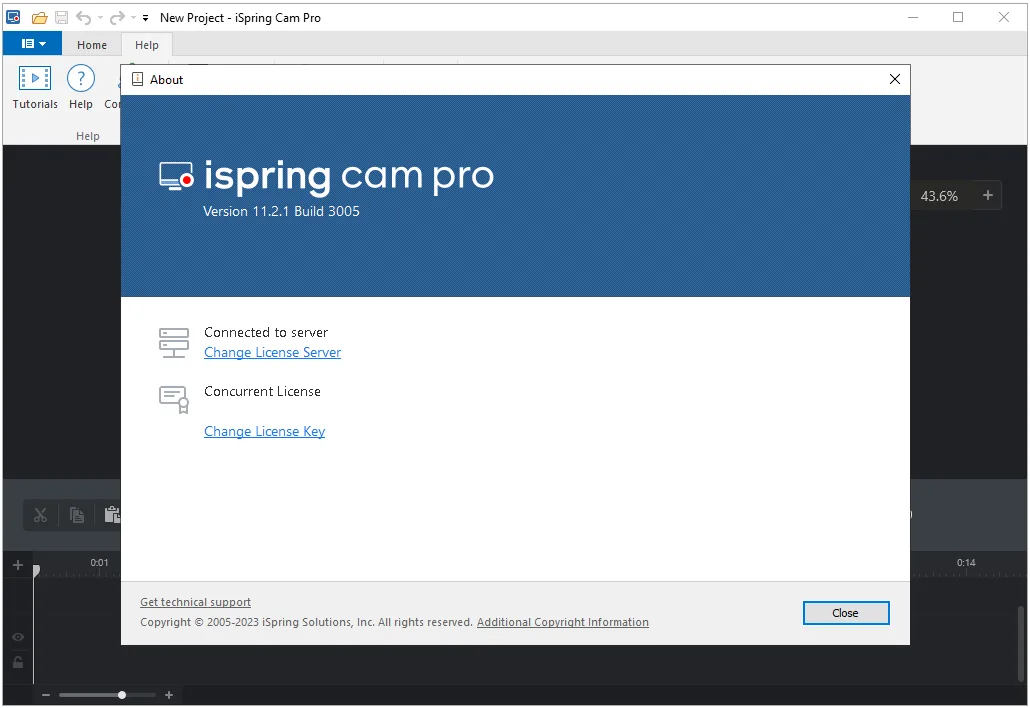Switch to the Home ribbon tab

click(x=92, y=45)
